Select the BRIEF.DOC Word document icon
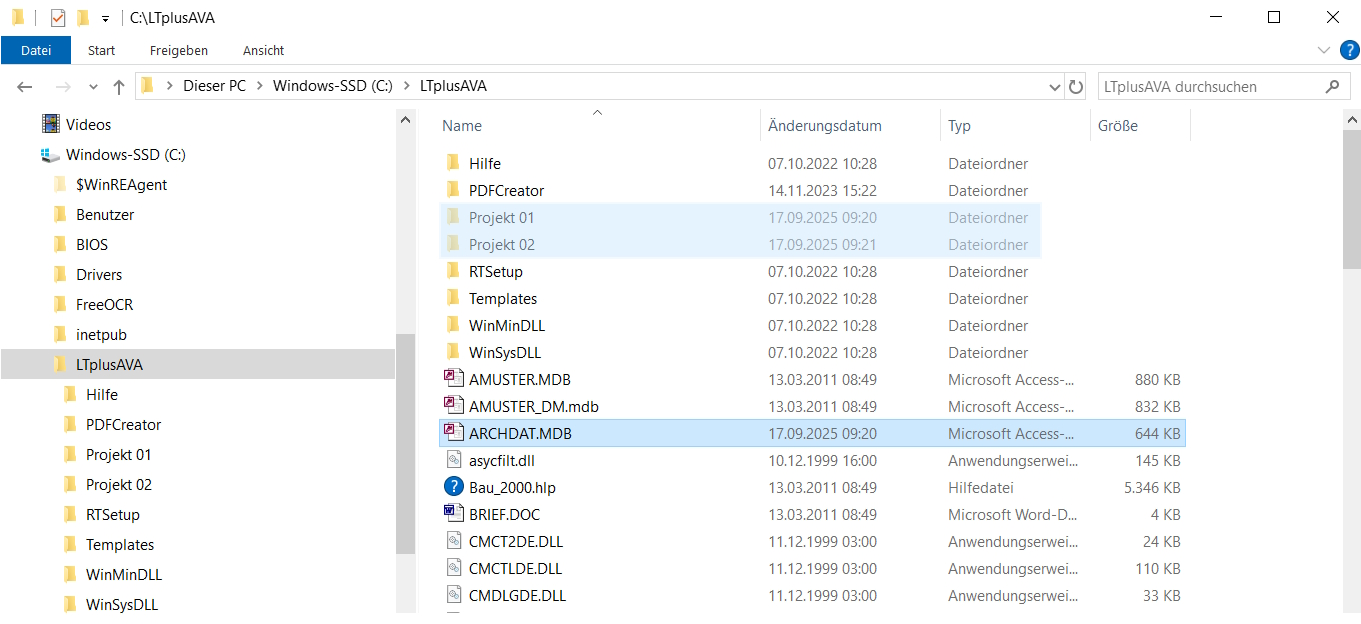 [x=454, y=515]
